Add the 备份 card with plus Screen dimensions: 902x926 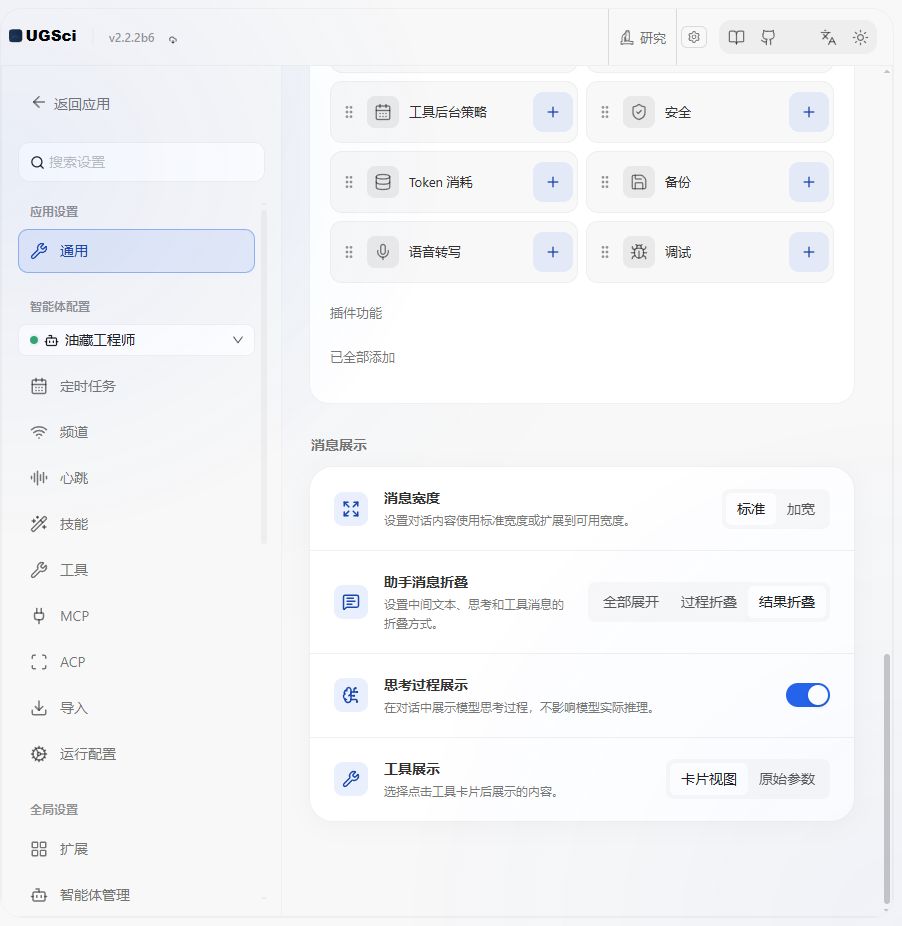[809, 182]
